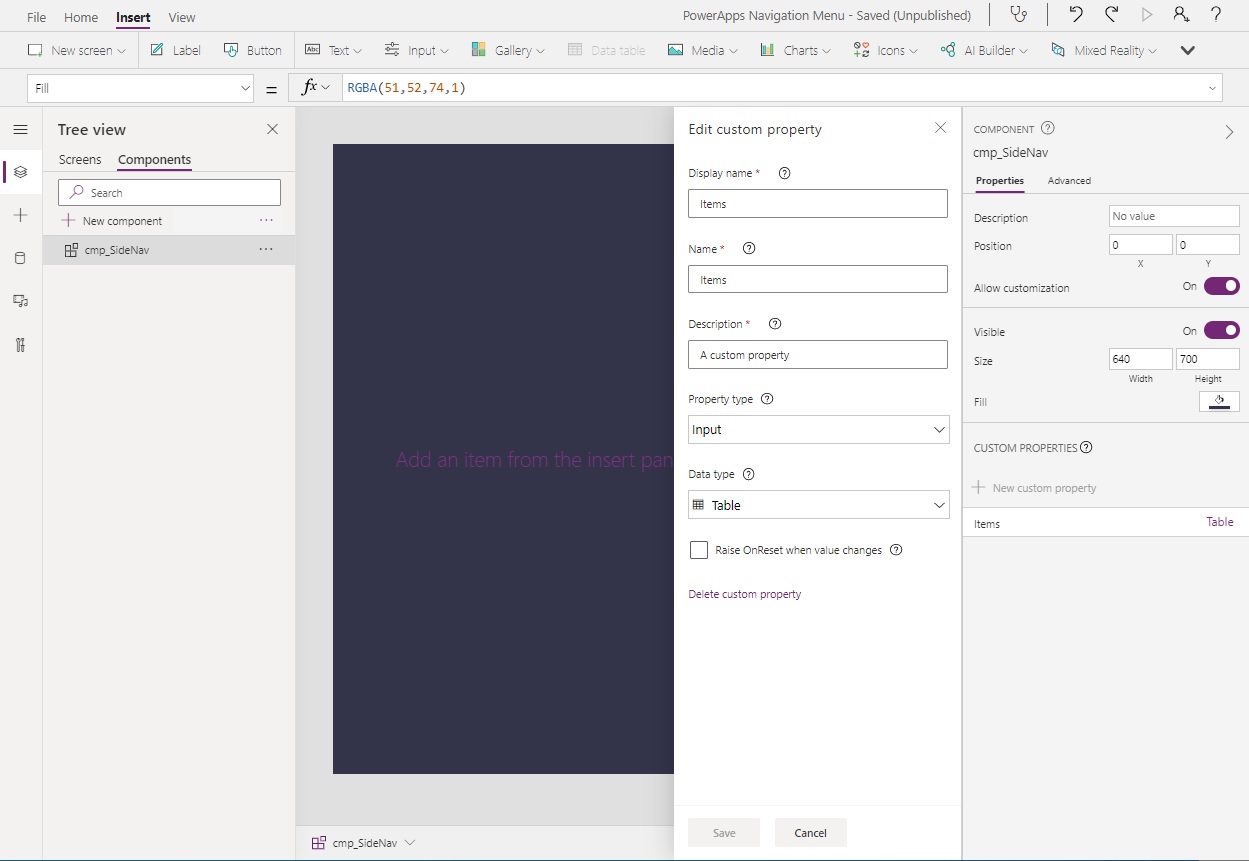Image resolution: width=1249 pixels, height=861 pixels.
Task: Switch to the Advanced tab in the component pane
Action: coord(1069,181)
